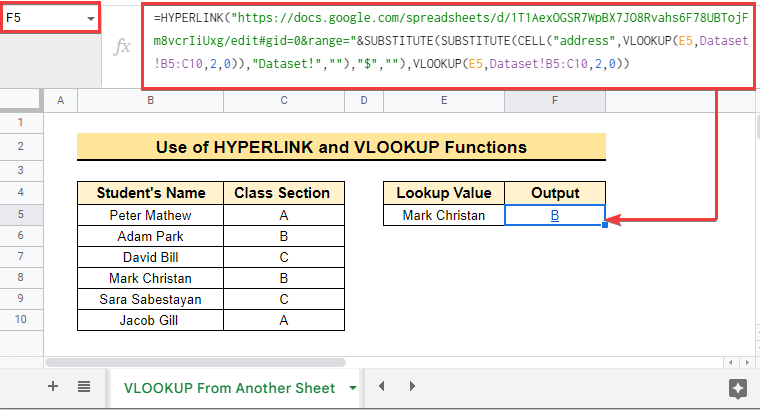The height and width of the screenshot is (410, 760).
Task: Select the Peter Mathew cell
Action: (x=150, y=215)
